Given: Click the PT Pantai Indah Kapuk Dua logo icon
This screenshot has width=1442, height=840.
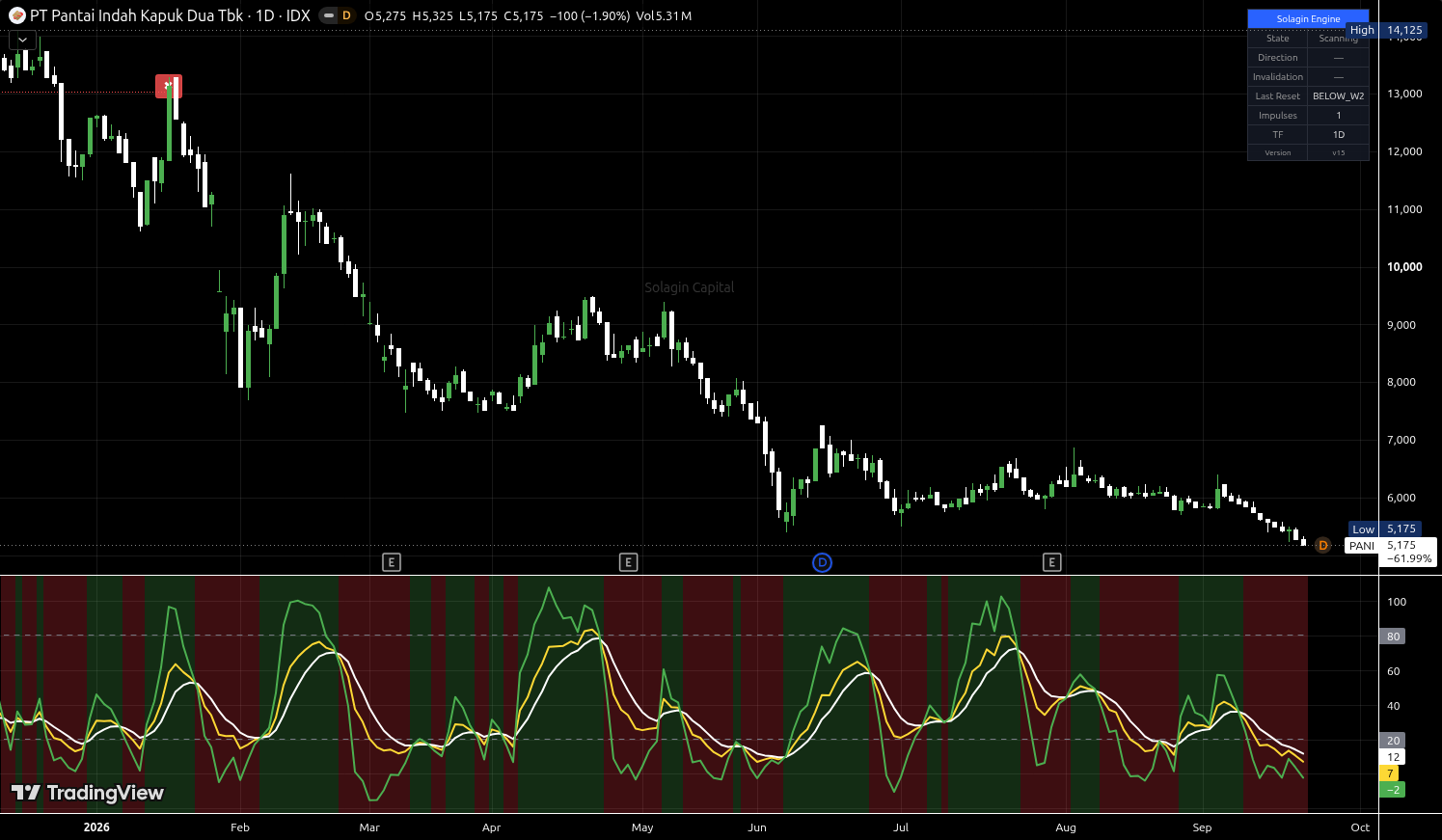Looking at the screenshot, I should pyautogui.click(x=17, y=15).
